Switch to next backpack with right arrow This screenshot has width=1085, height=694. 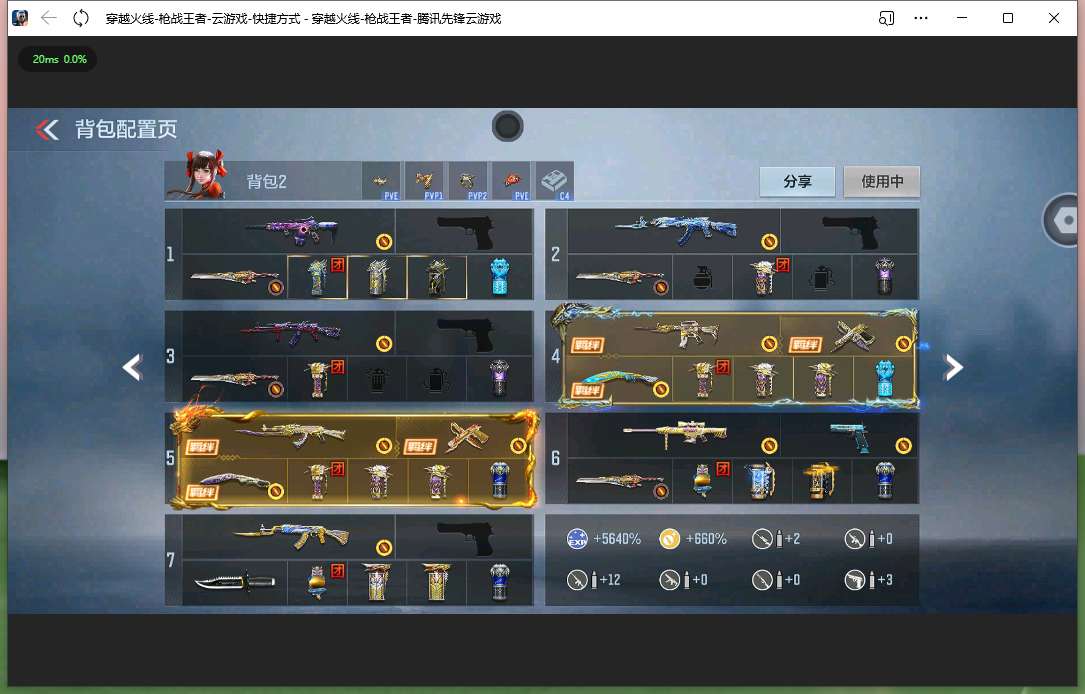(x=954, y=367)
